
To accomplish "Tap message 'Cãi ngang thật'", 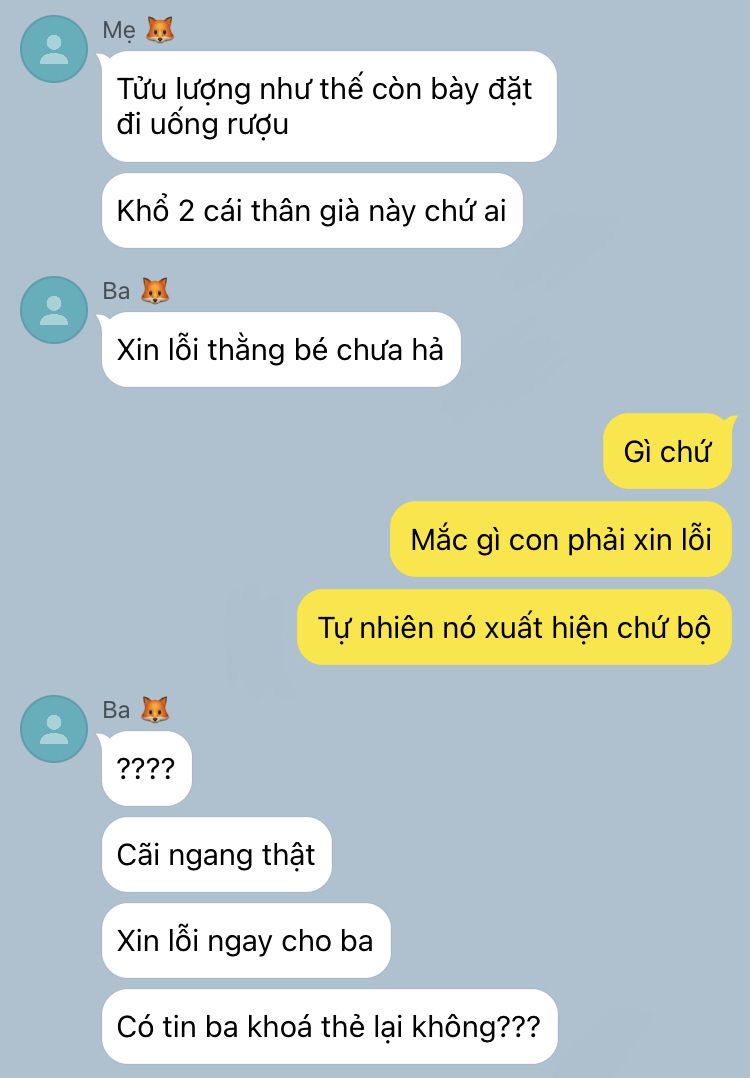I will tap(217, 855).
